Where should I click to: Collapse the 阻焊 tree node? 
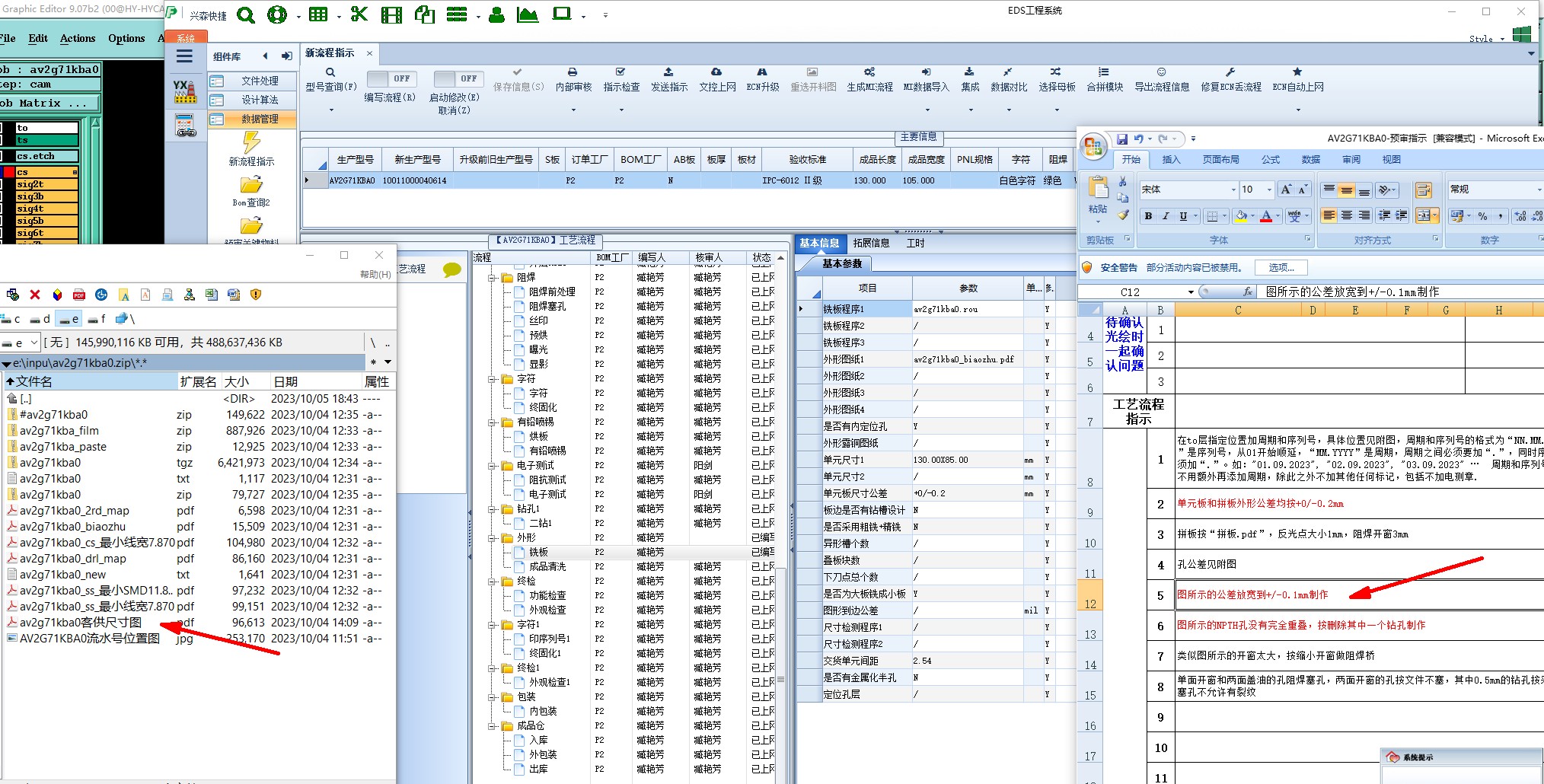493,278
